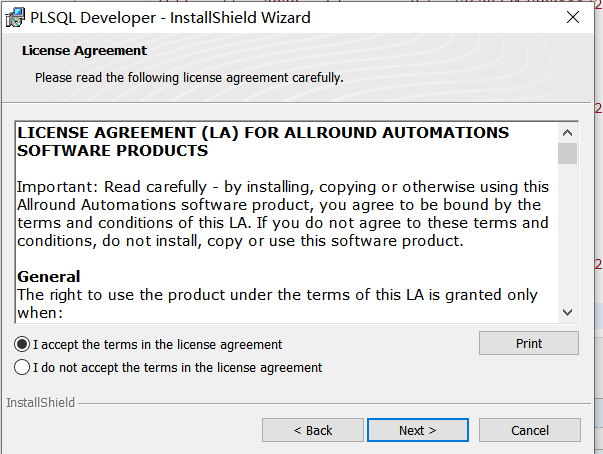The width and height of the screenshot is (603, 454).
Task: Select "I accept the terms" radio button
Action: point(22,344)
